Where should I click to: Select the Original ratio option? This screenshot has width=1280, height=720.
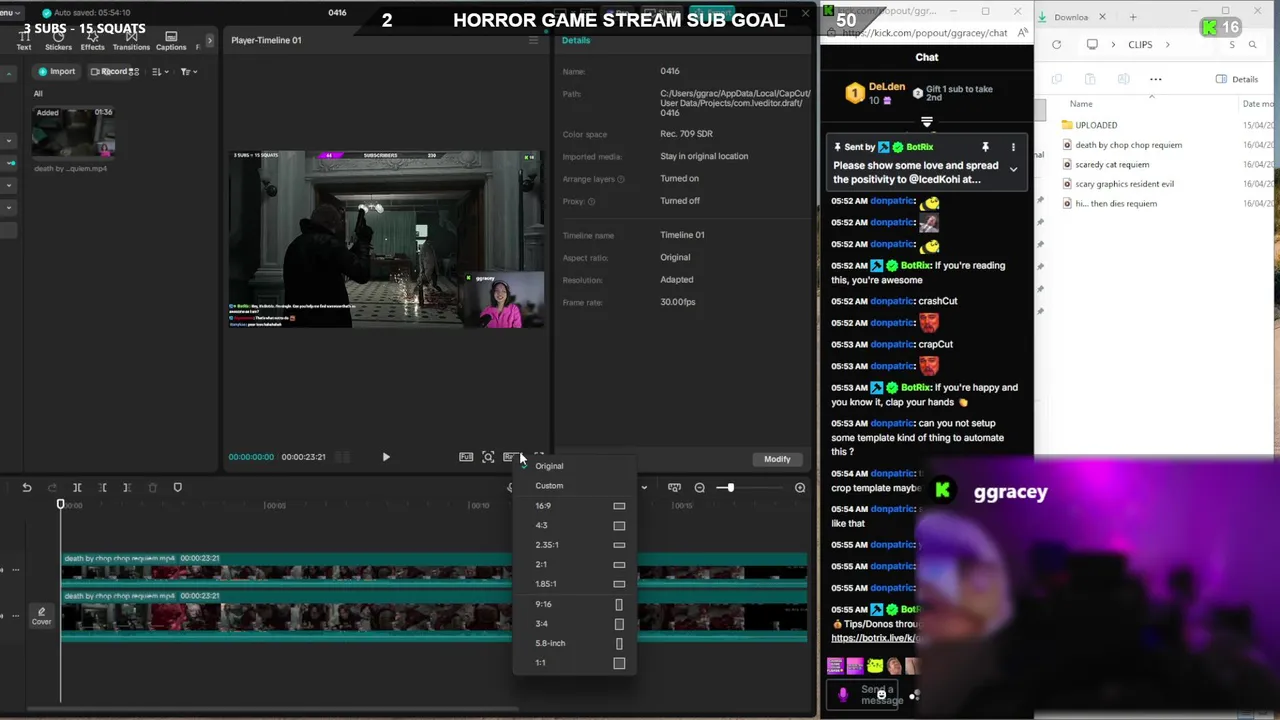click(x=574, y=466)
